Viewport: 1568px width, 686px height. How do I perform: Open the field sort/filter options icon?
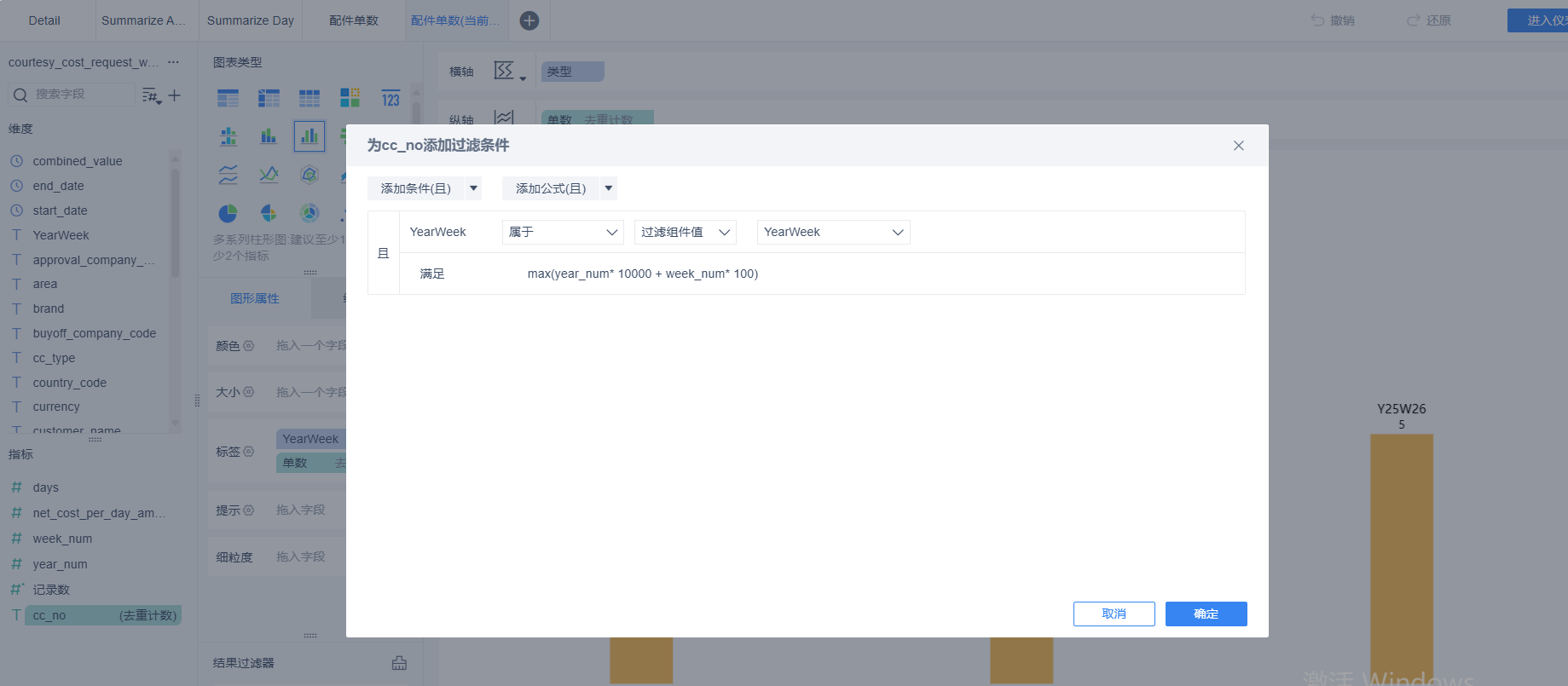click(x=151, y=95)
